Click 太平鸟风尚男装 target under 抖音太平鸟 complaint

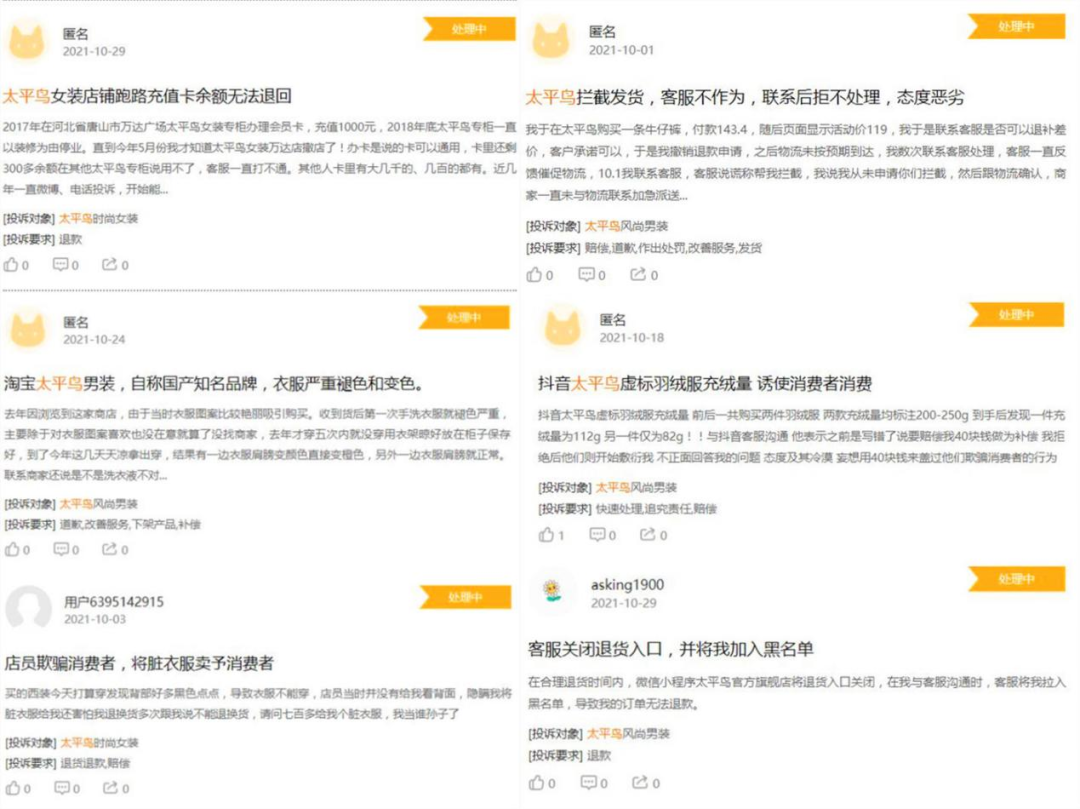636,487
